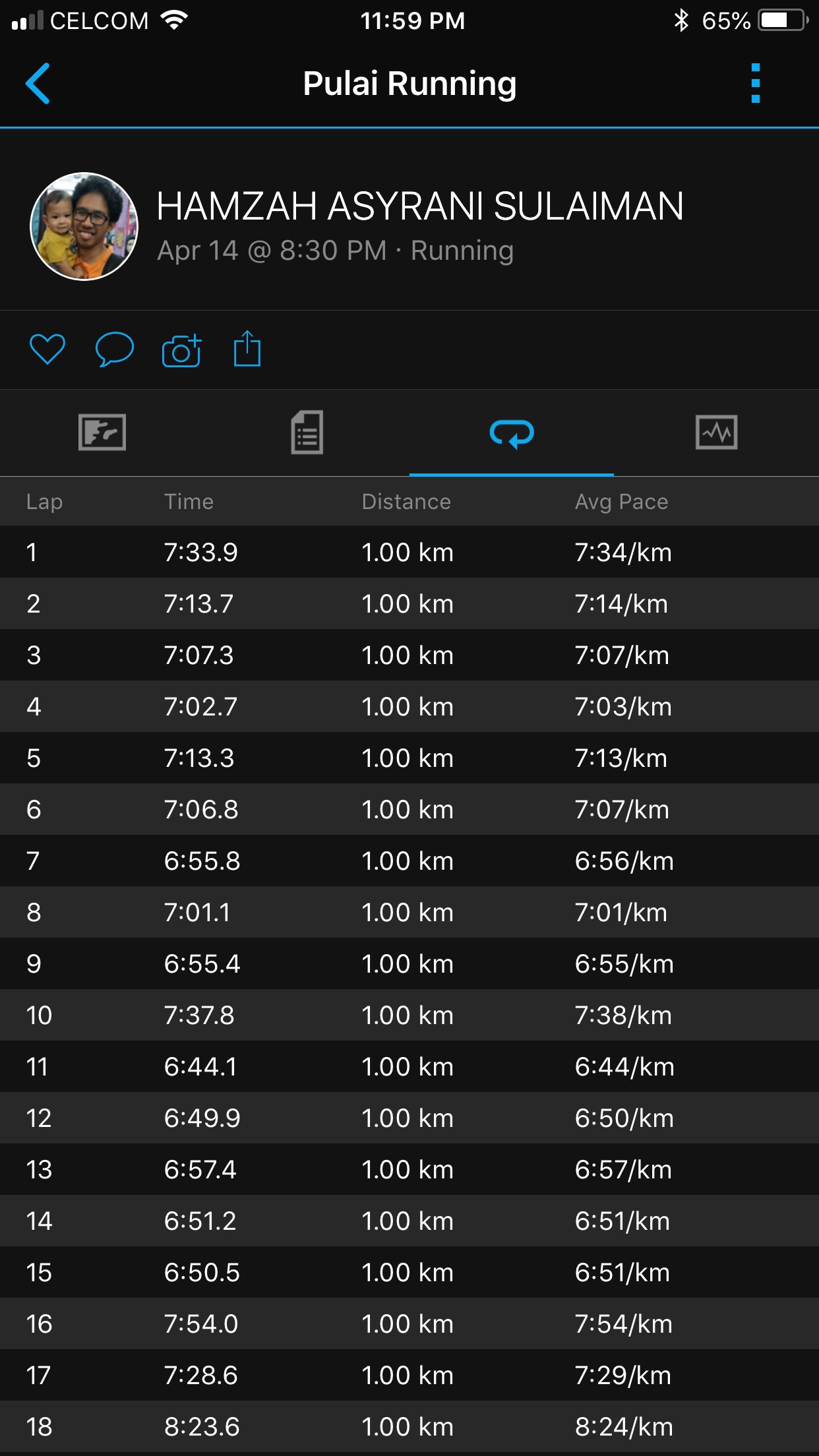Open the charts tab icon

coord(716,433)
